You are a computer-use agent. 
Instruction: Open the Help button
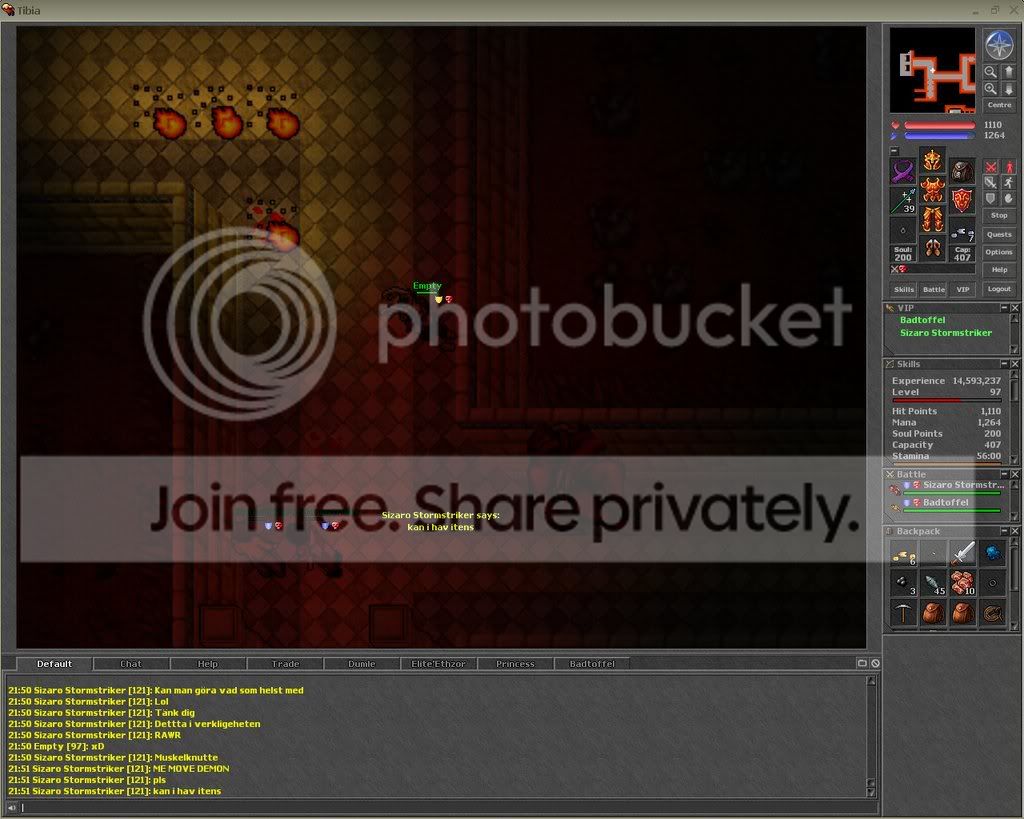point(999,270)
